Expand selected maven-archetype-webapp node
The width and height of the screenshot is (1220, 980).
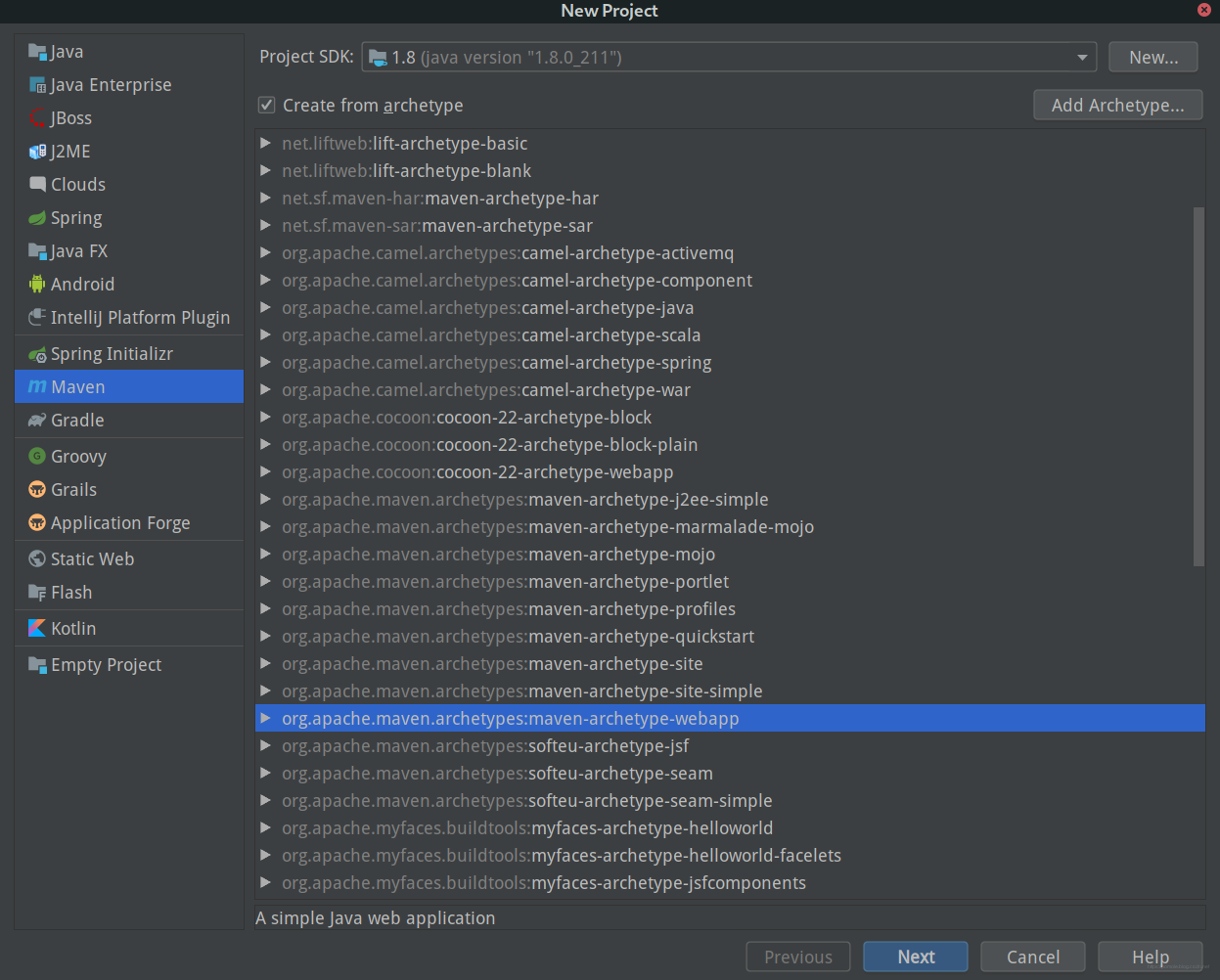click(265, 718)
